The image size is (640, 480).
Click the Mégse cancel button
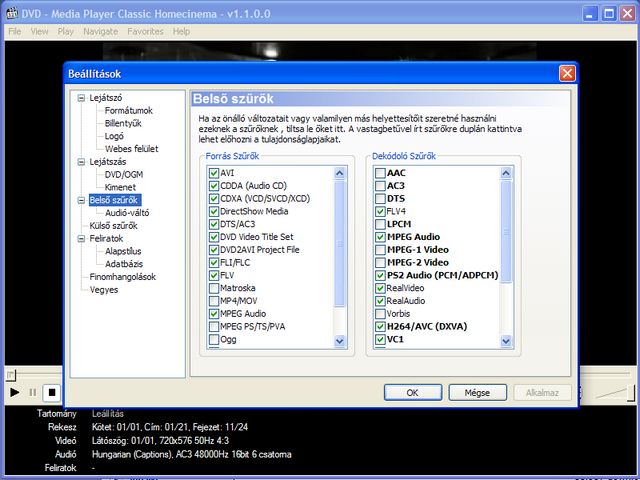pyautogui.click(x=477, y=393)
